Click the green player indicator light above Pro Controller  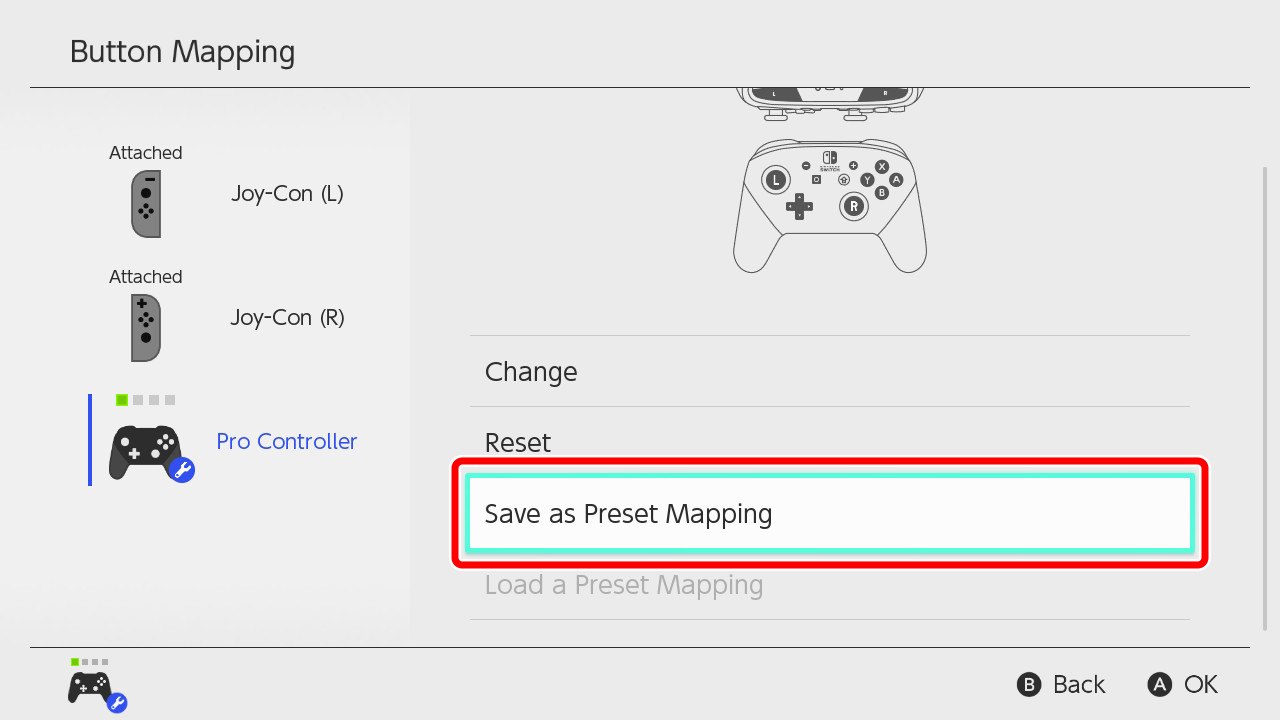click(x=122, y=400)
